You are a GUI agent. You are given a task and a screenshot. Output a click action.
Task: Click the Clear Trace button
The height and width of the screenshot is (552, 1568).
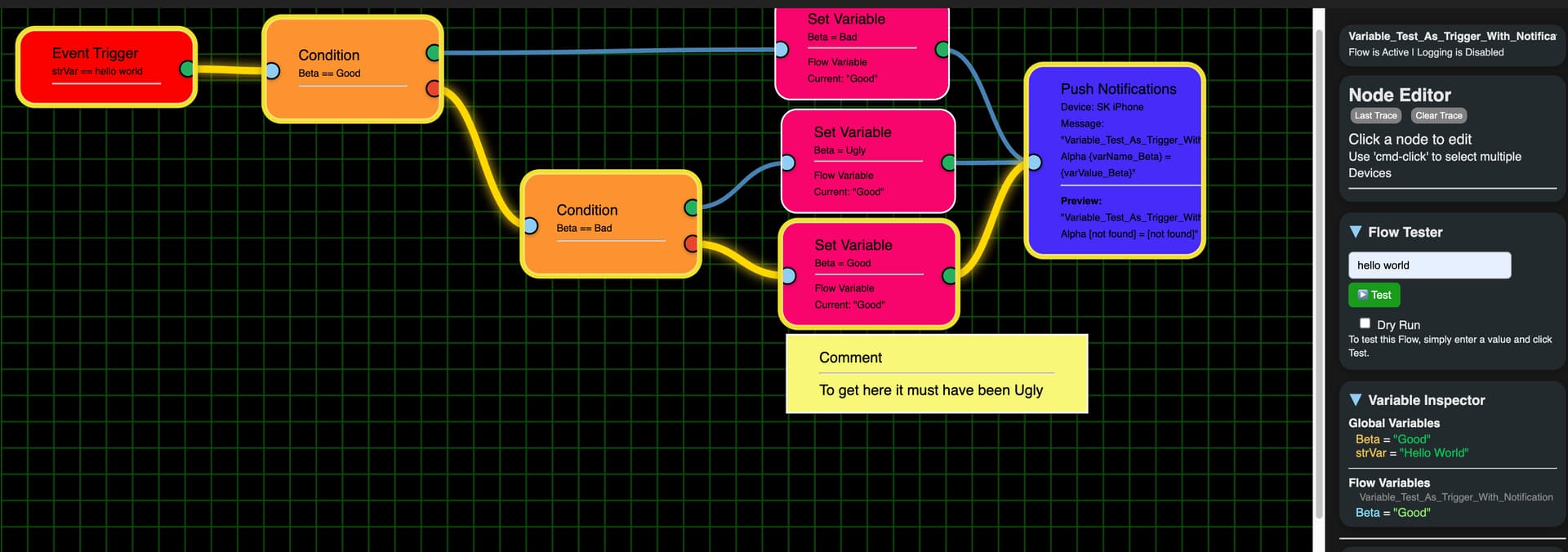tap(1438, 116)
